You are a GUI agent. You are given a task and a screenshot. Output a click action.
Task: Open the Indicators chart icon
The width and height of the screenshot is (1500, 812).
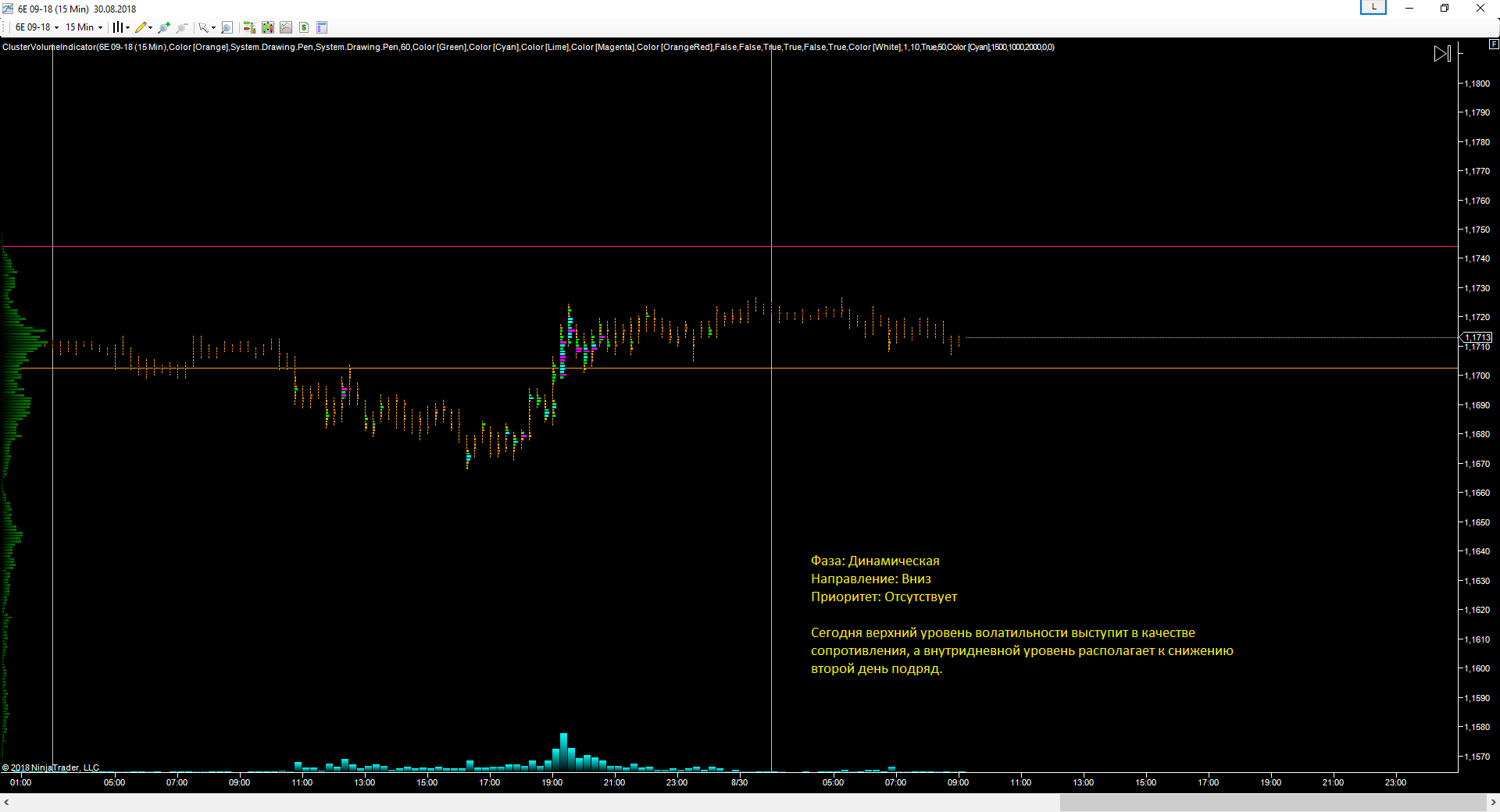286,27
